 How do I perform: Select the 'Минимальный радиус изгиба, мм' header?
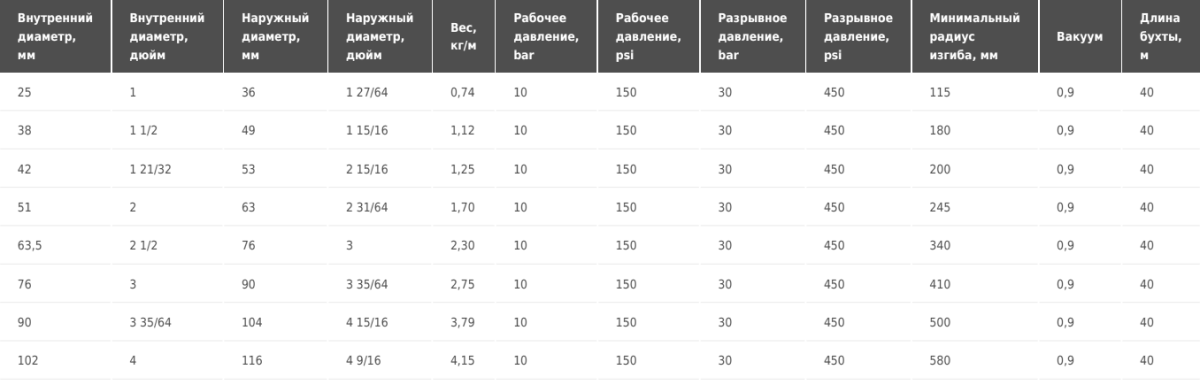click(x=974, y=37)
